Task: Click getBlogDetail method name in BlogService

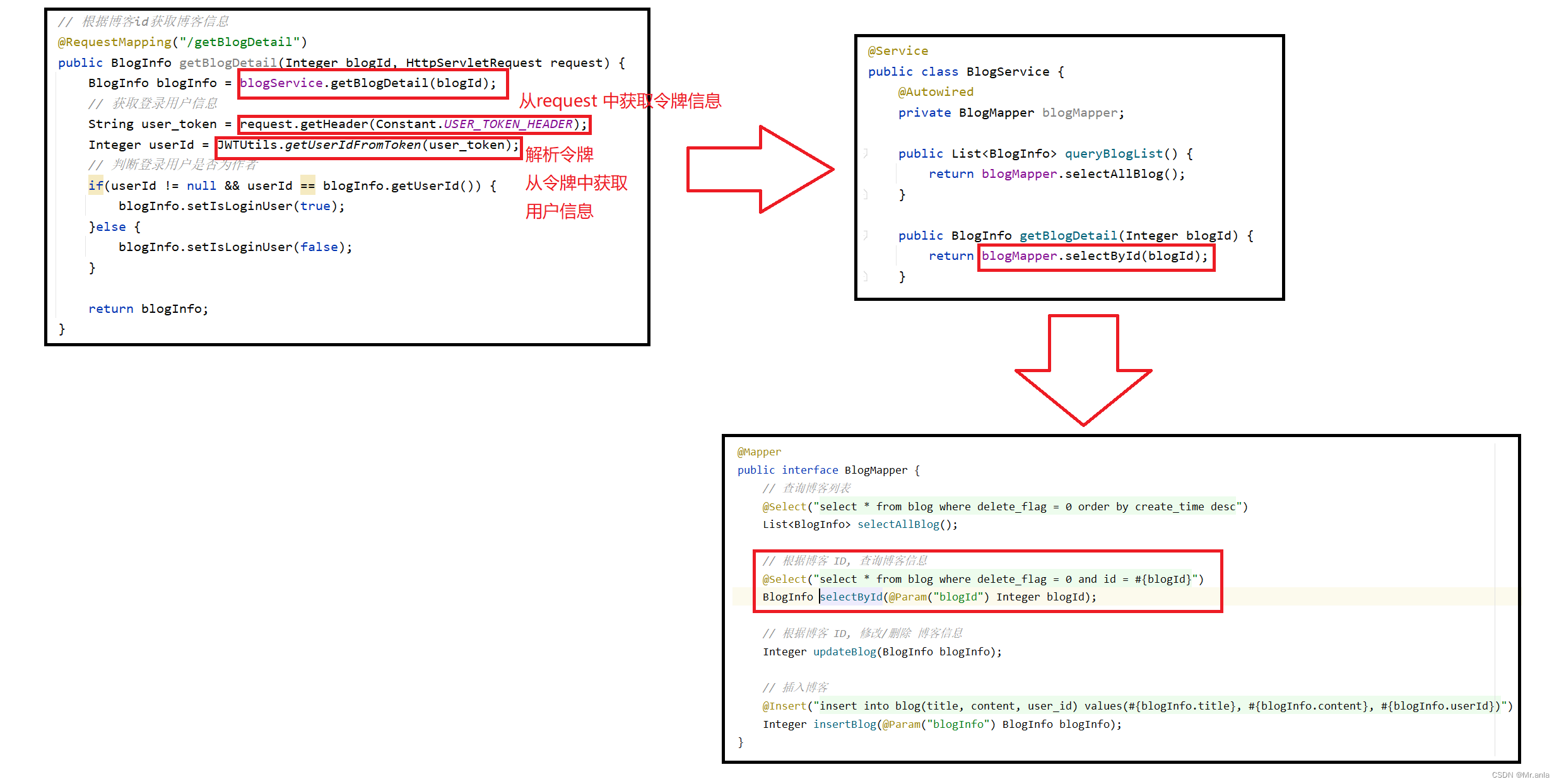Action: (1068, 236)
